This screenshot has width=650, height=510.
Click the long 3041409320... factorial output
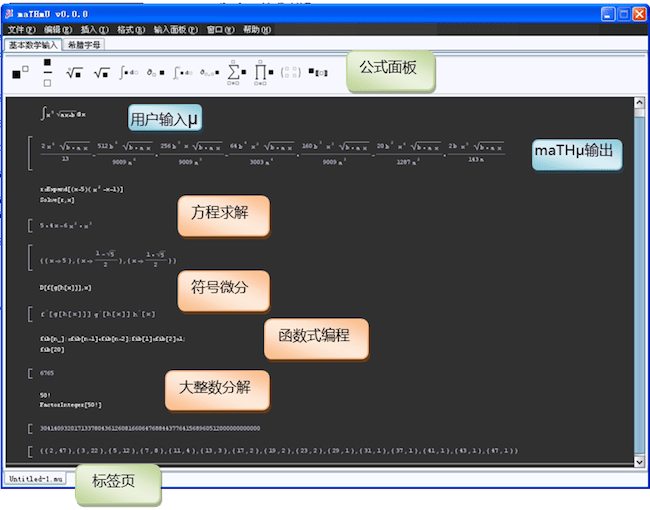pyautogui.click(x=150, y=428)
